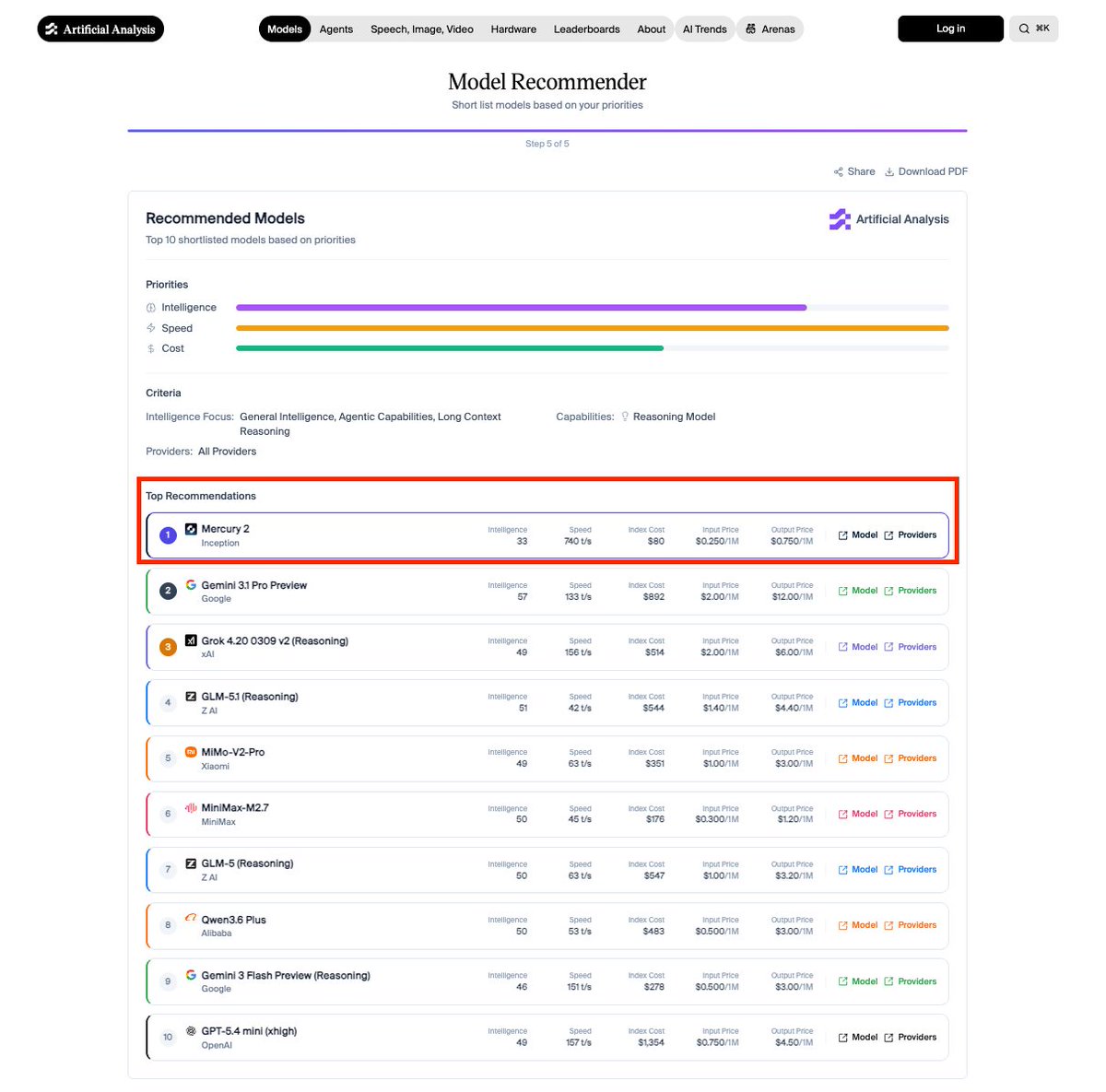Adjust the Speed priority bar
This screenshot has width=1106, height=1092.
pos(592,328)
